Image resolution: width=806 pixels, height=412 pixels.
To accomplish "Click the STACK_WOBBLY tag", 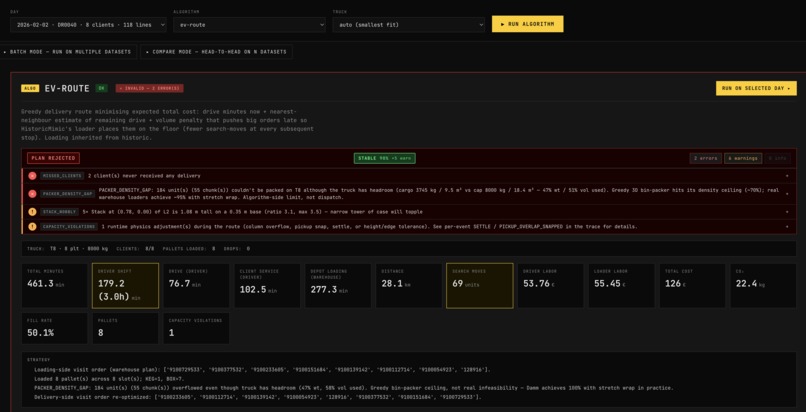I will click(x=60, y=212).
